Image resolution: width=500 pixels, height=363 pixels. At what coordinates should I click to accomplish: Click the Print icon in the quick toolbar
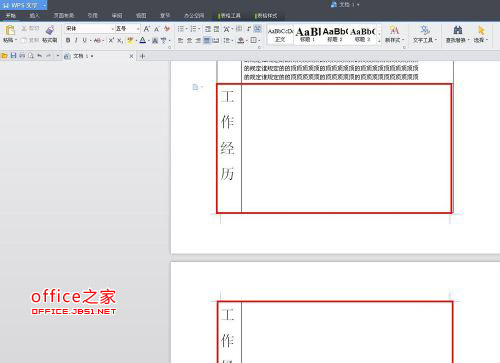point(22,56)
